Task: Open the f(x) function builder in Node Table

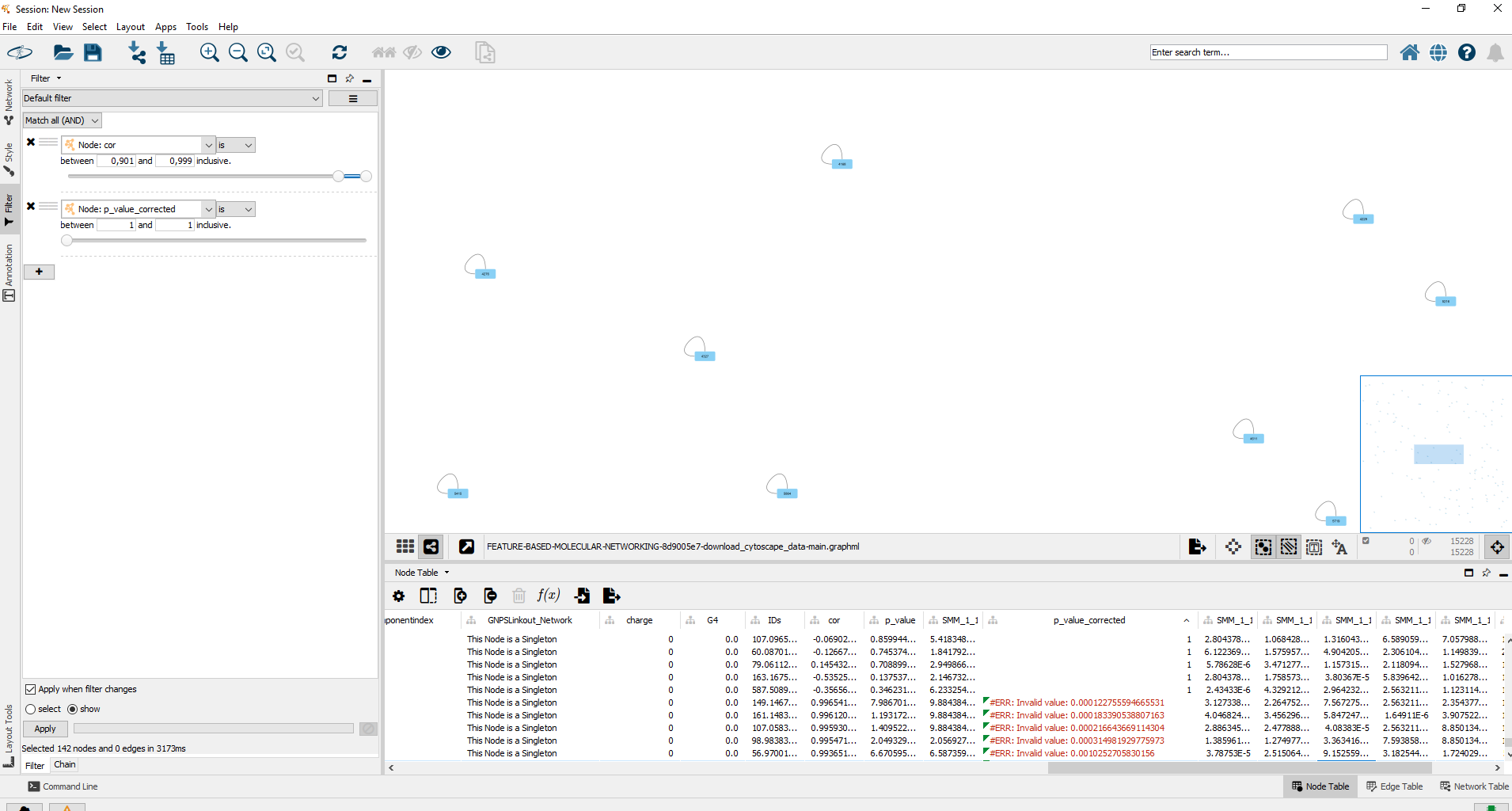Action: point(549,596)
